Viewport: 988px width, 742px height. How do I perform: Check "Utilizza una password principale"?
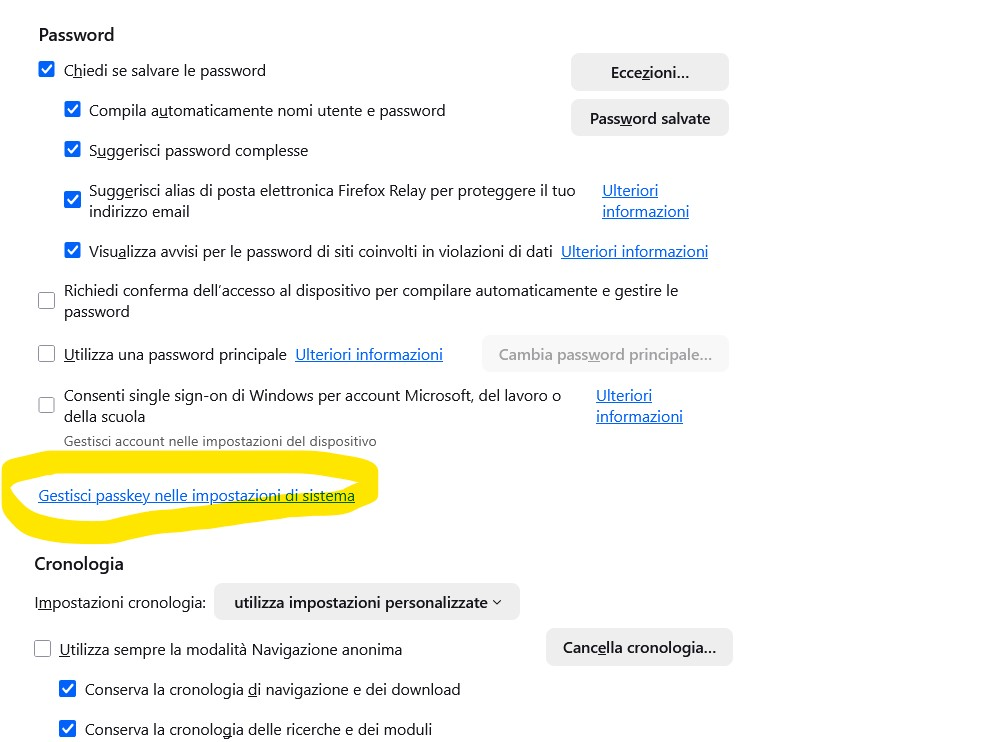point(46,353)
